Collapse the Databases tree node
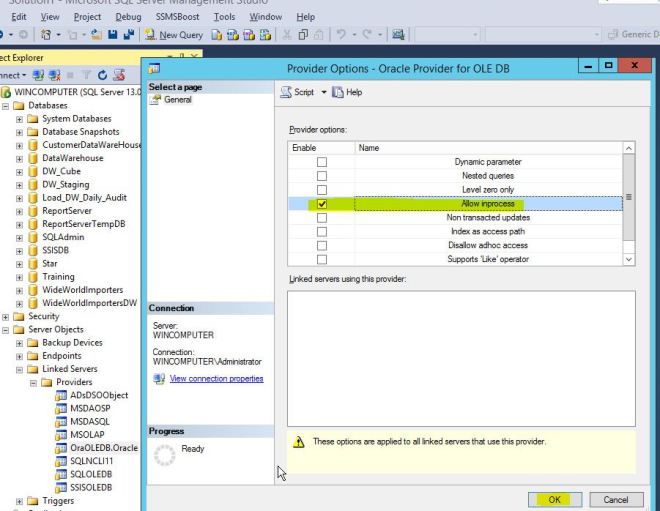Viewport: 660px width, 511px height. coord(8,106)
